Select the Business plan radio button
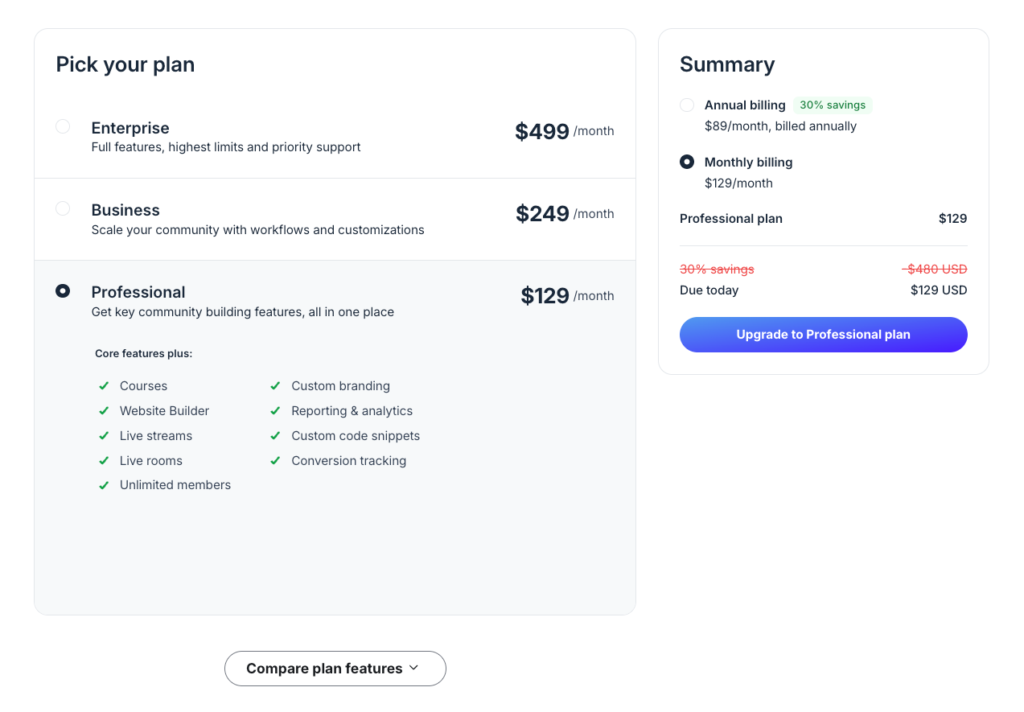1024x712 pixels. click(x=63, y=209)
